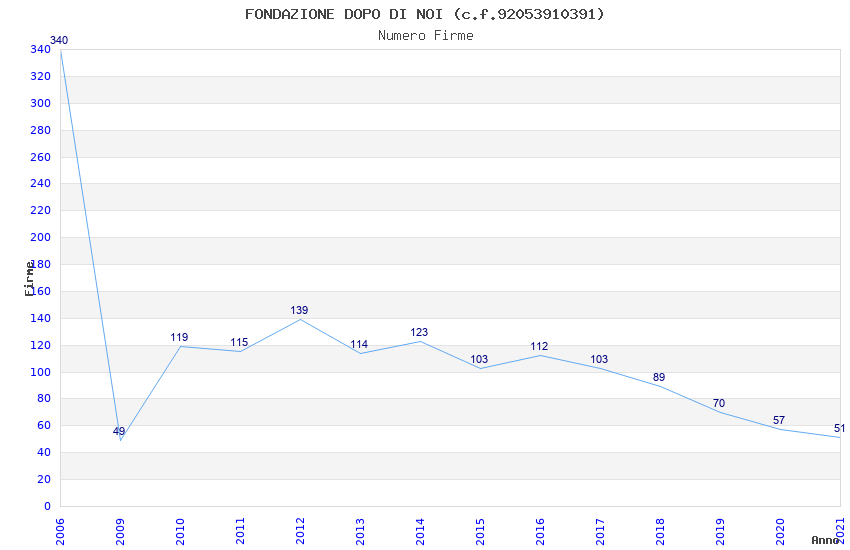Select the data label 51
This screenshot has width=850, height=550.
[839, 428]
